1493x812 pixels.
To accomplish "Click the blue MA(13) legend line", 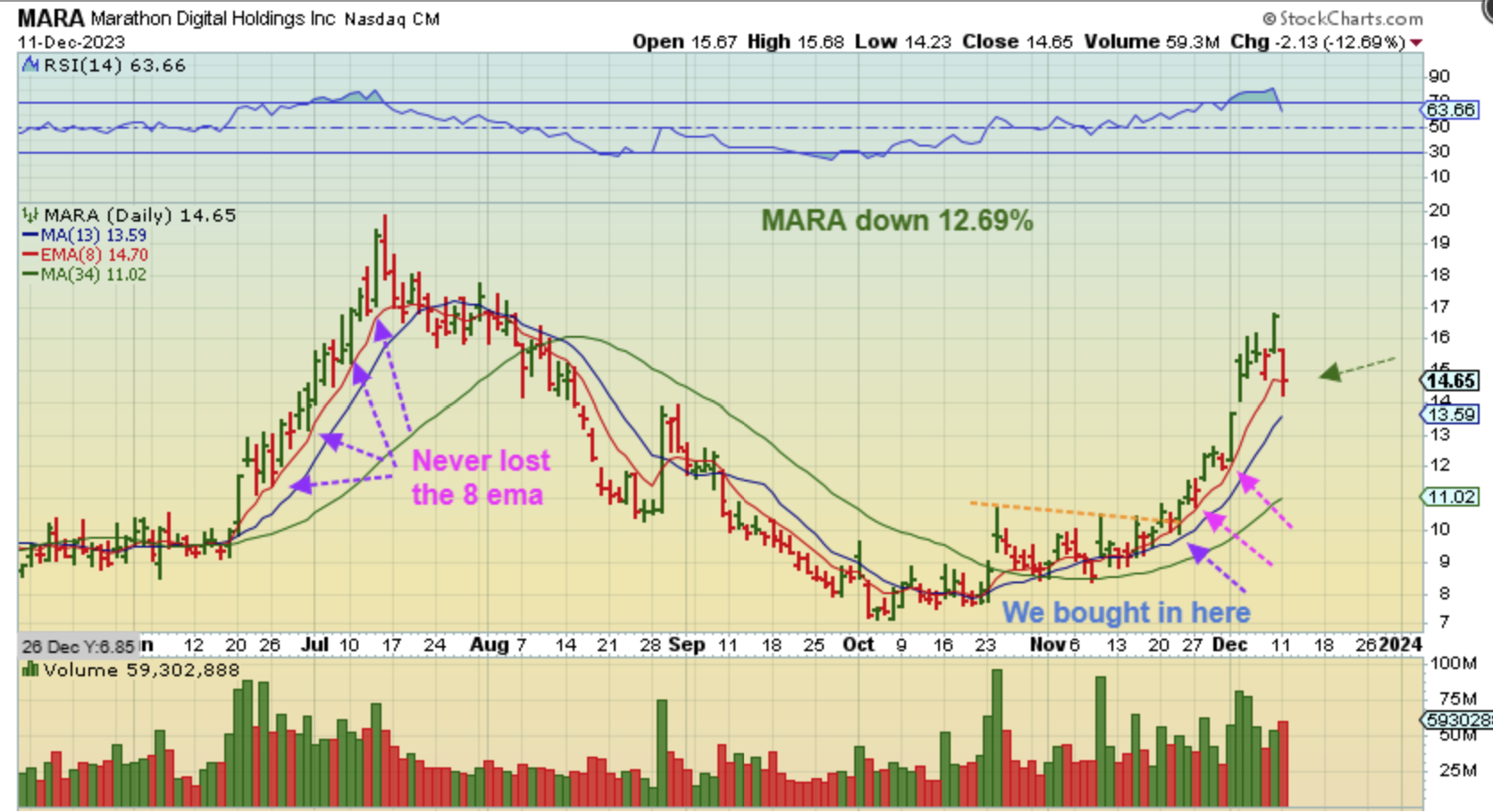I will pos(30,236).
